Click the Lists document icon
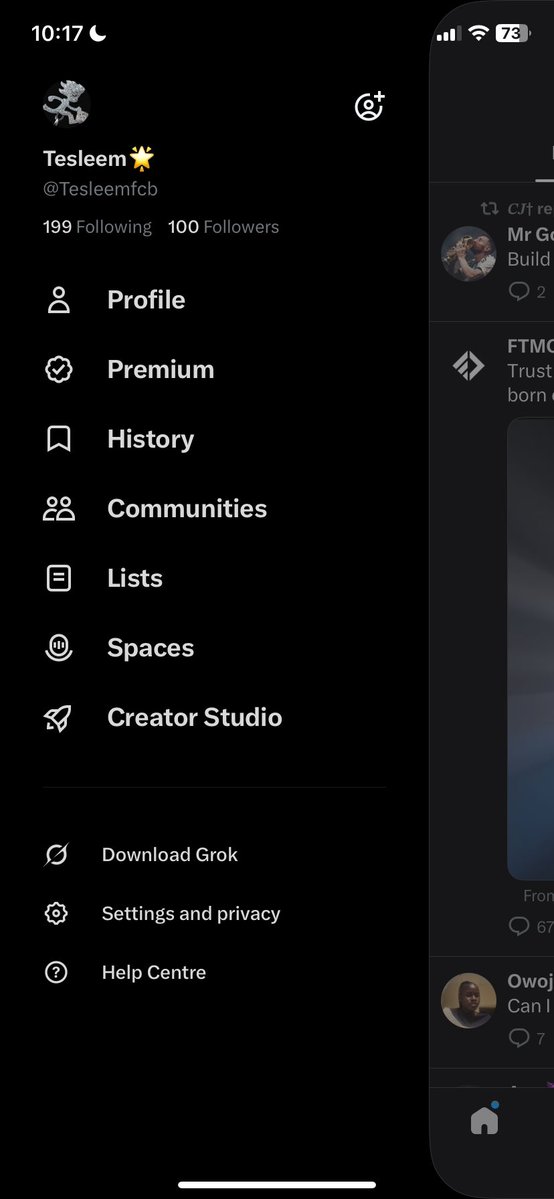 (x=59, y=578)
